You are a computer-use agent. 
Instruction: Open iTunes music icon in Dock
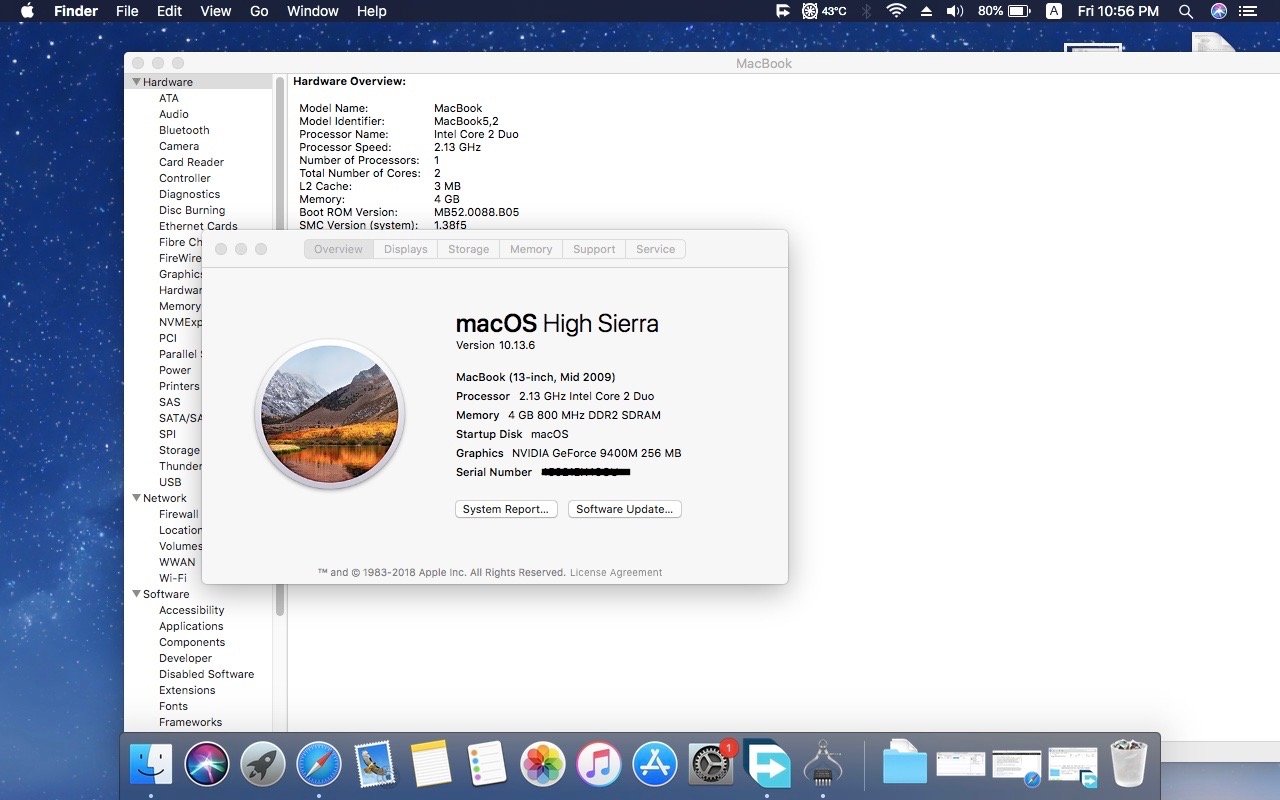(x=599, y=765)
